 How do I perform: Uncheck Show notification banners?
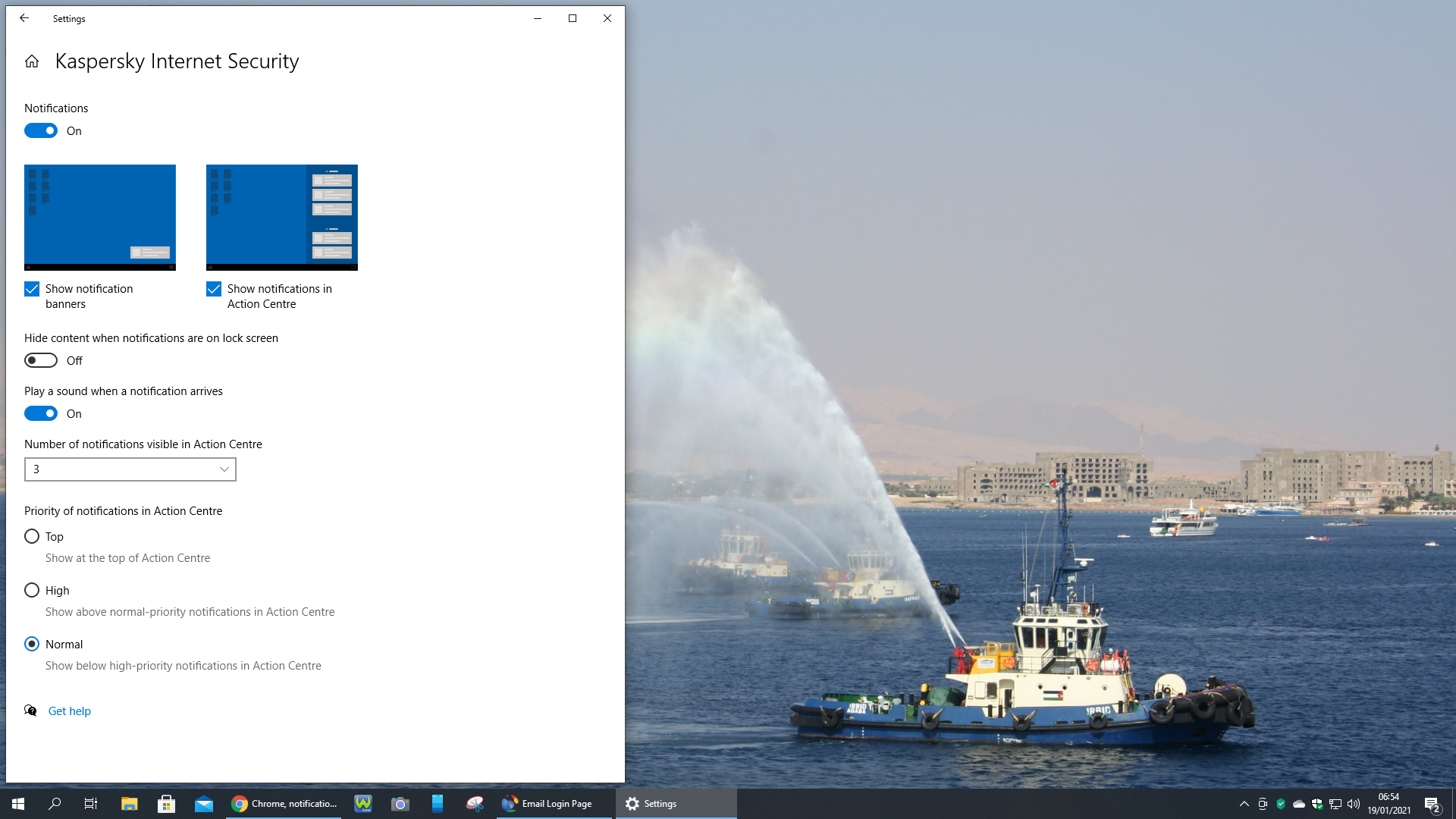point(32,289)
